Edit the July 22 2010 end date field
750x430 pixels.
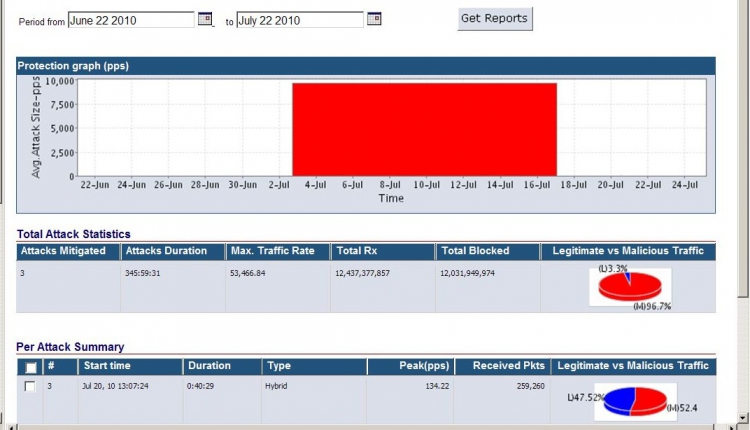[x=300, y=20]
